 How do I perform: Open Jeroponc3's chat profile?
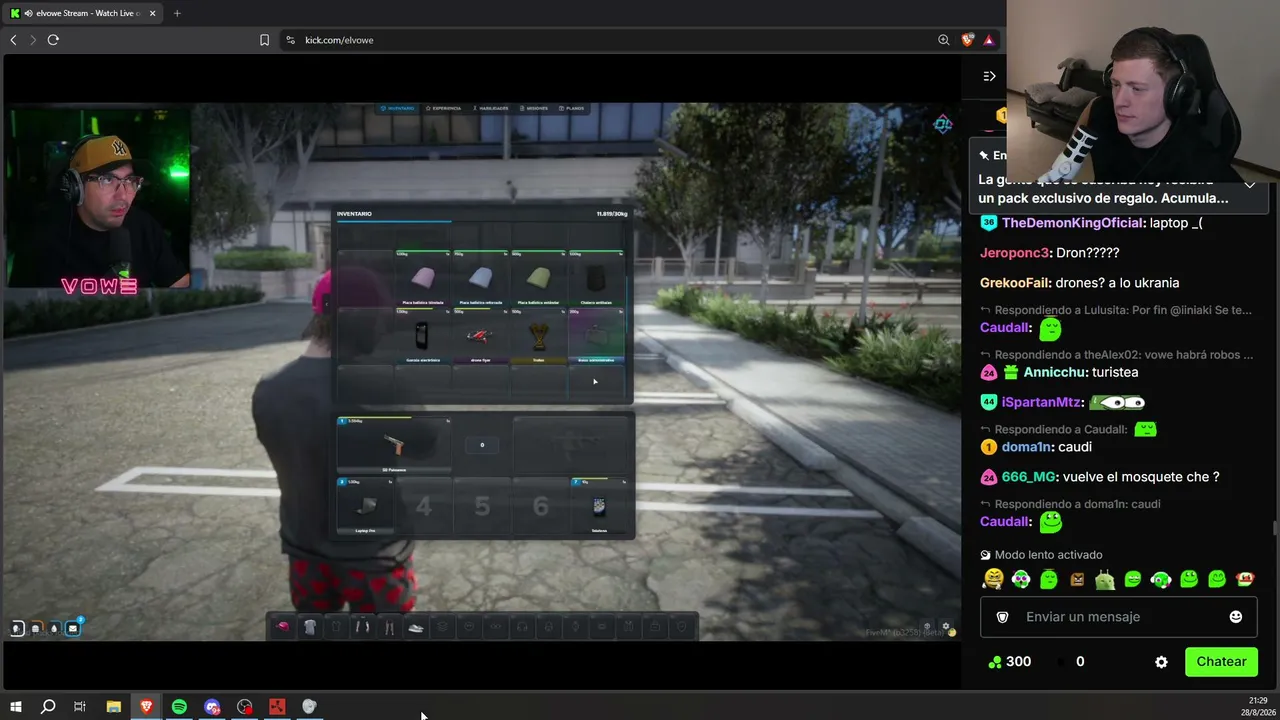coord(1015,253)
